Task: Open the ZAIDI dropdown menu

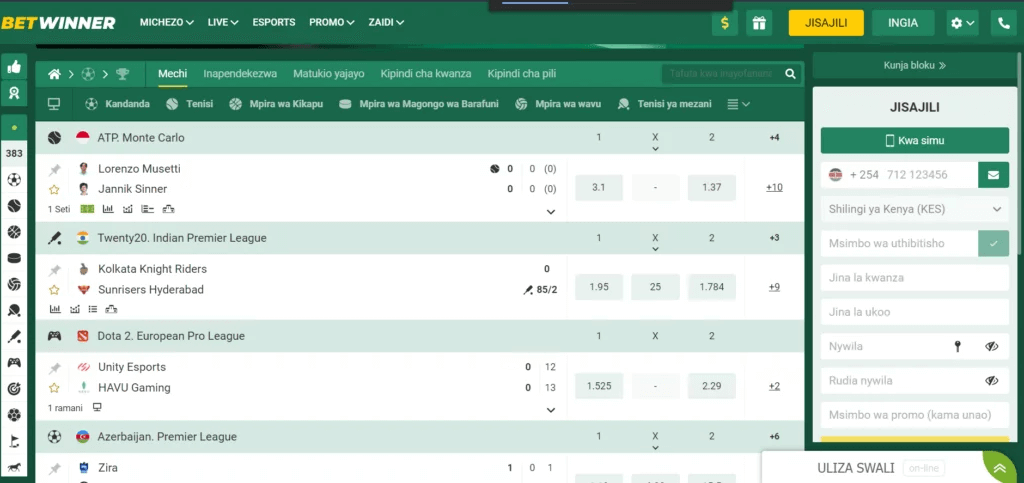Action: (x=386, y=22)
